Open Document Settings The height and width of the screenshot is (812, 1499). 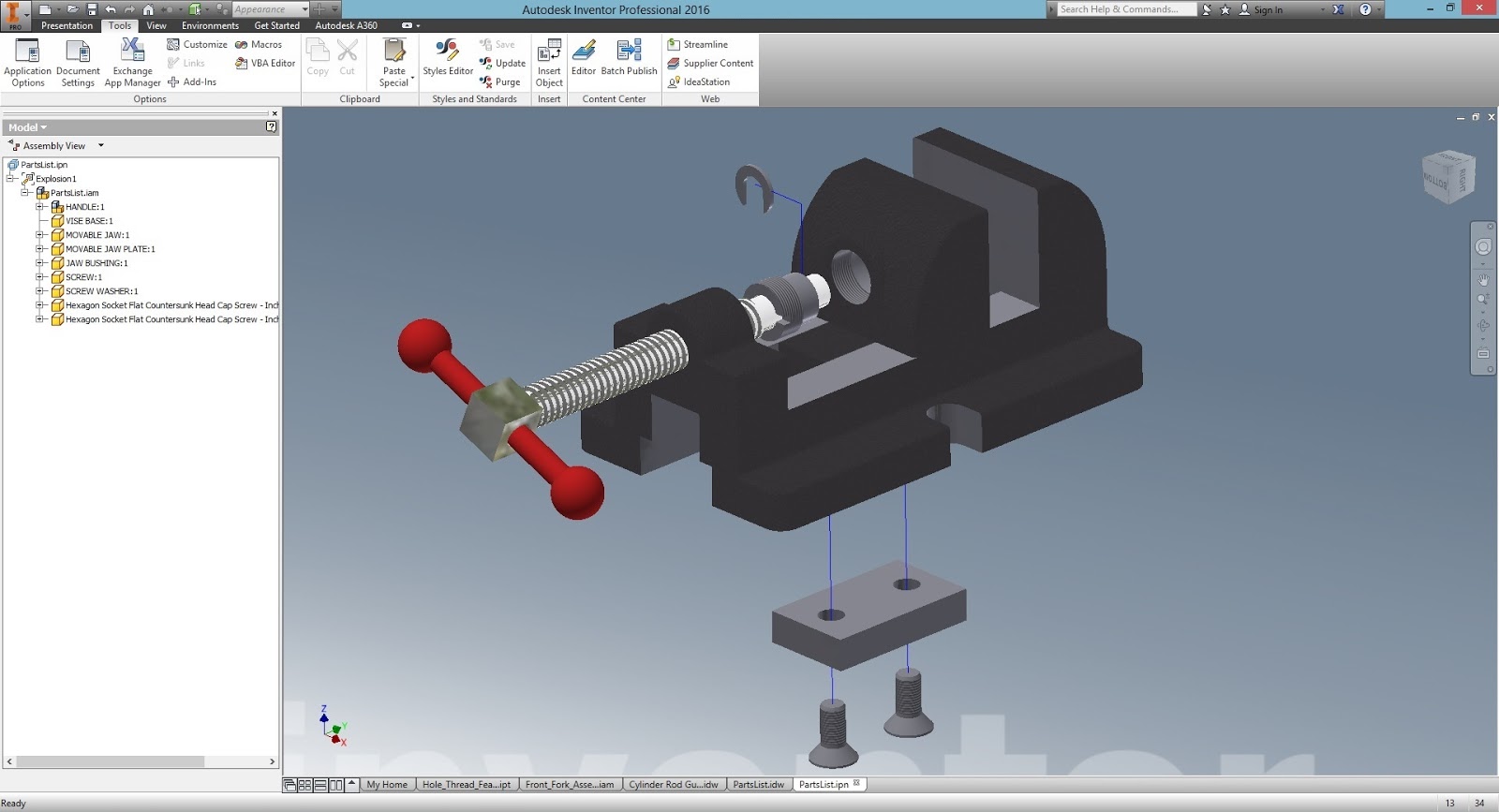[x=78, y=63]
